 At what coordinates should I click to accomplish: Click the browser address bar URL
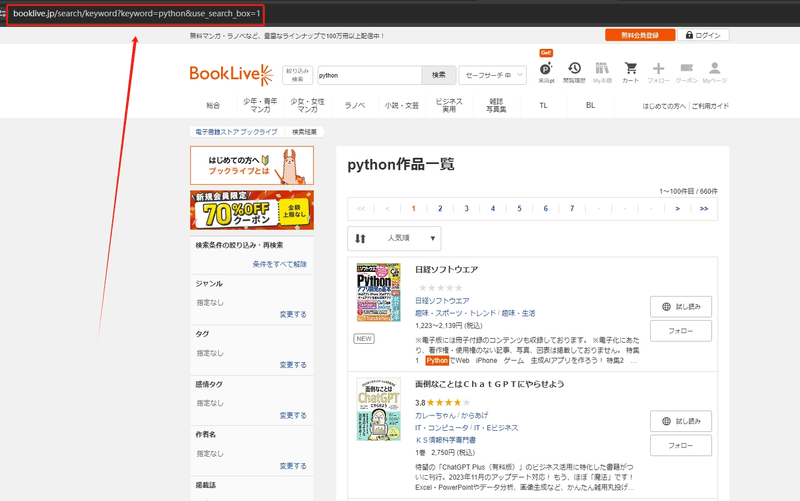(136, 13)
